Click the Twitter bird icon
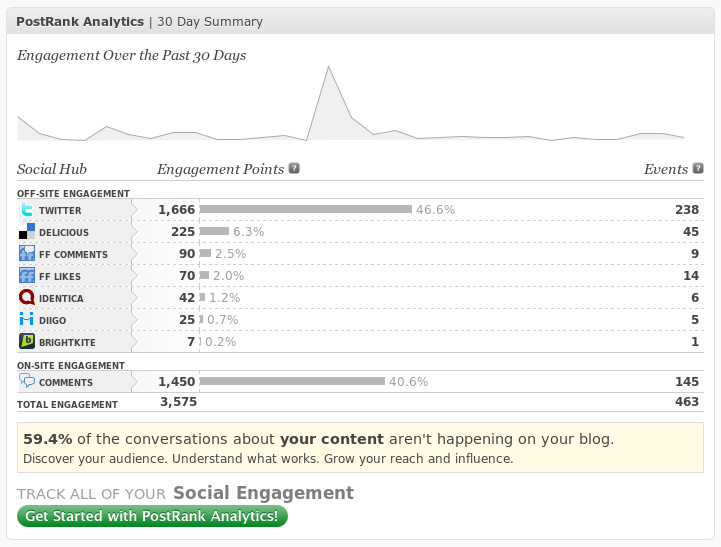 tap(27, 210)
